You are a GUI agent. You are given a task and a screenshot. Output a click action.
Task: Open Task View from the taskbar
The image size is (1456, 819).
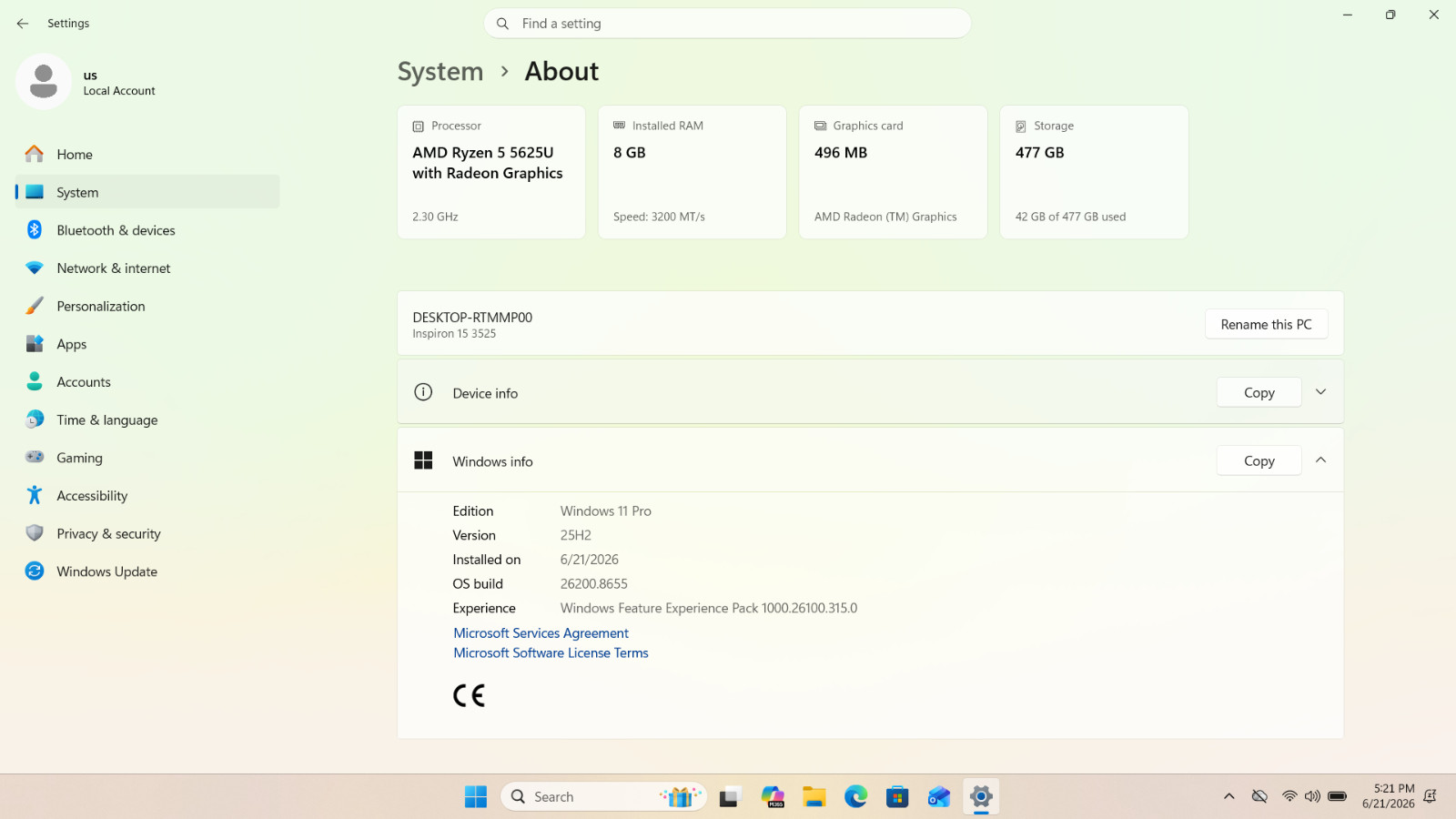click(730, 797)
